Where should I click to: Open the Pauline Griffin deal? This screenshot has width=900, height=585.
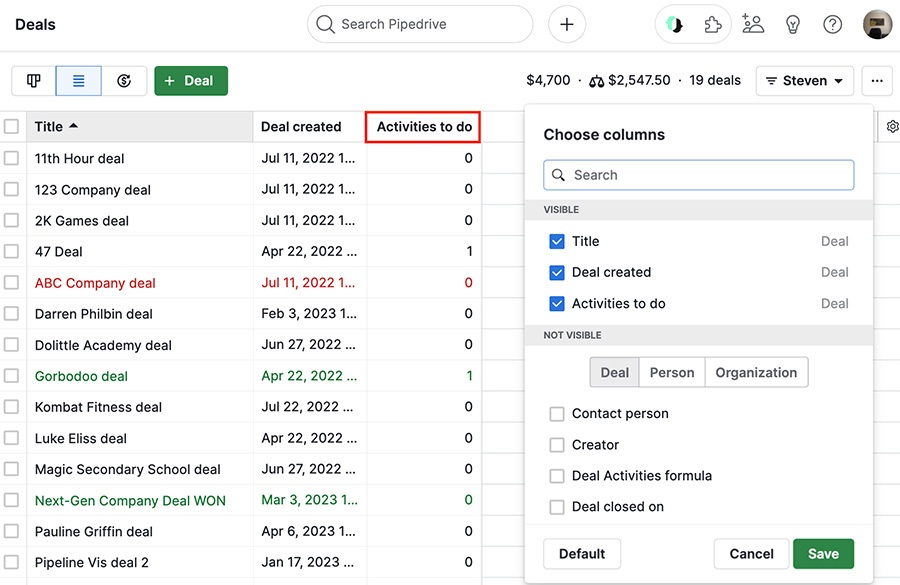94,532
